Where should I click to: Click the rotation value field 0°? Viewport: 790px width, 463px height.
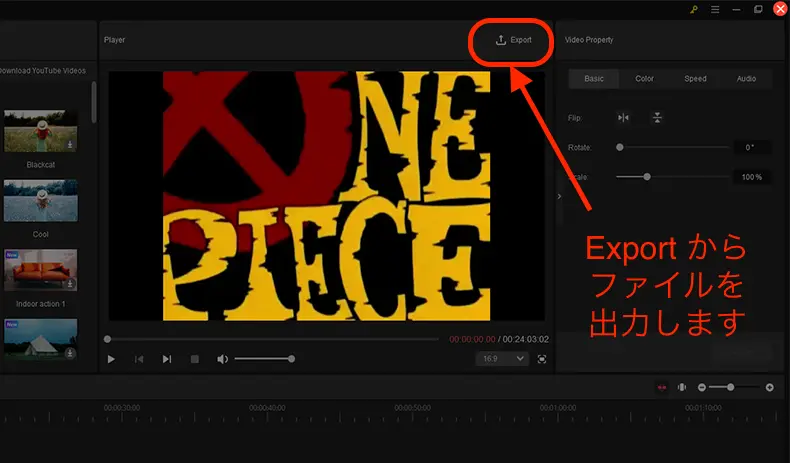coord(750,147)
